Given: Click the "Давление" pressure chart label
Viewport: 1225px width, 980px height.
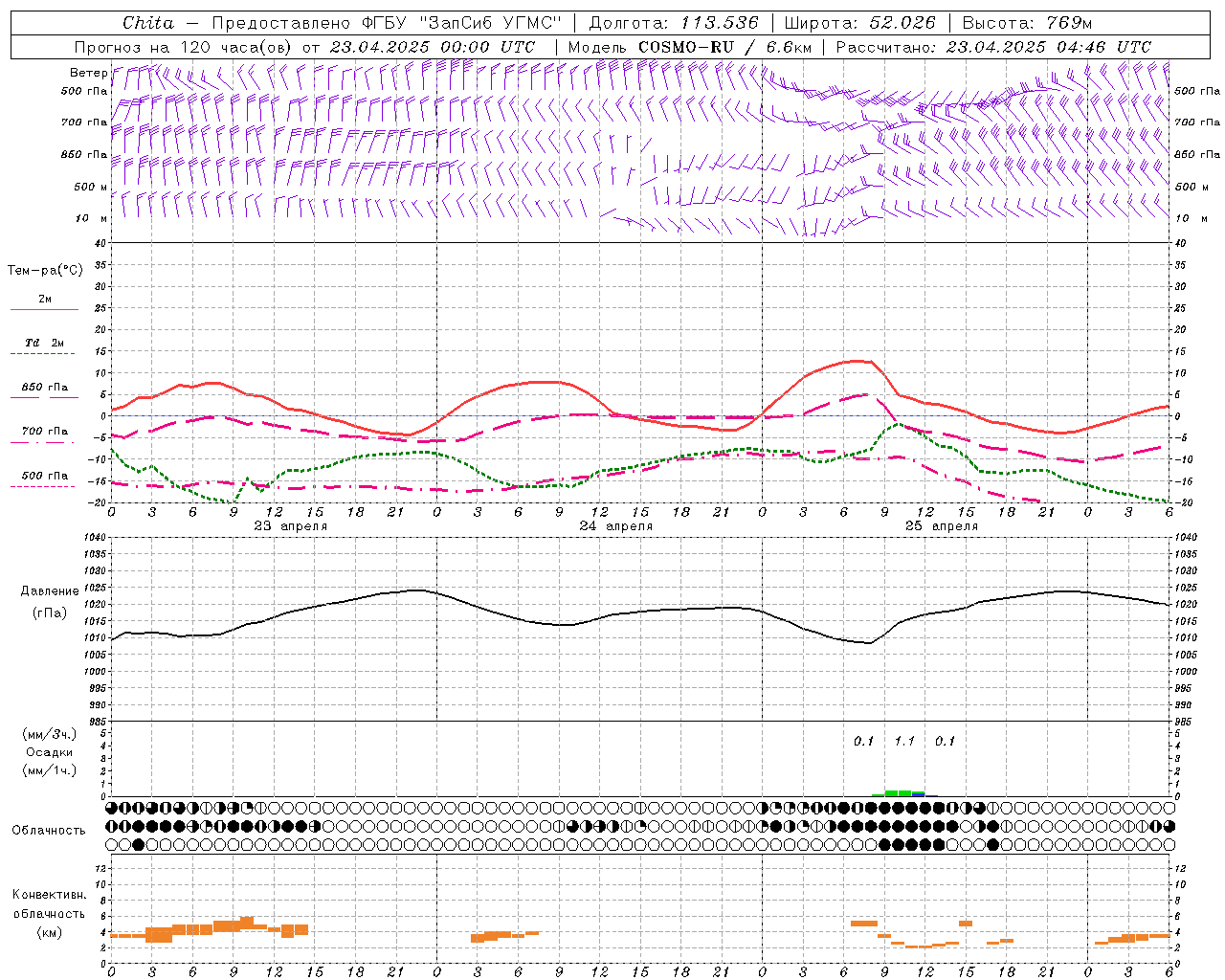Looking at the screenshot, I should [x=50, y=591].
